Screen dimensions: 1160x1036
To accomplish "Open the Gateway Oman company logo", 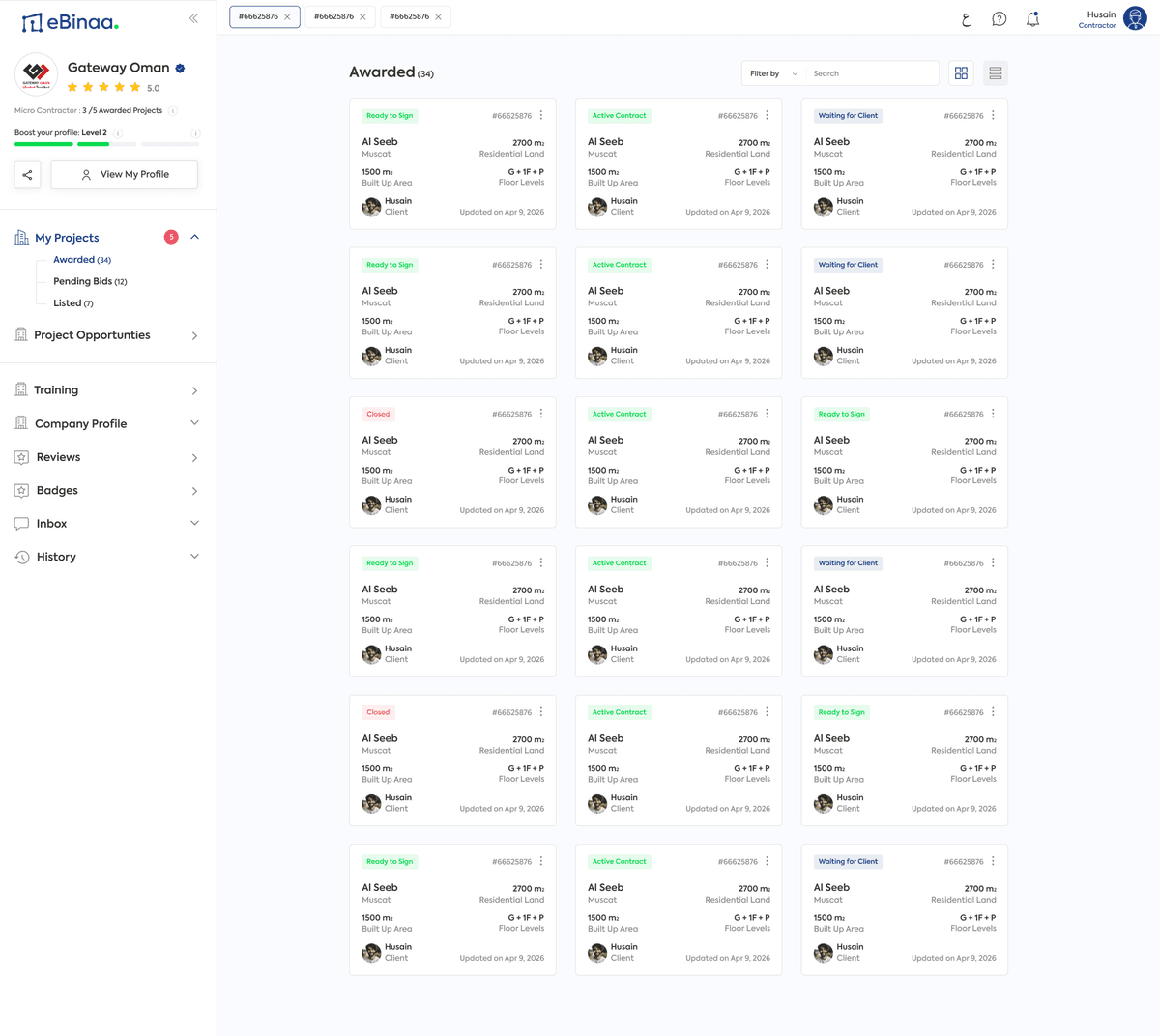I will [36, 73].
